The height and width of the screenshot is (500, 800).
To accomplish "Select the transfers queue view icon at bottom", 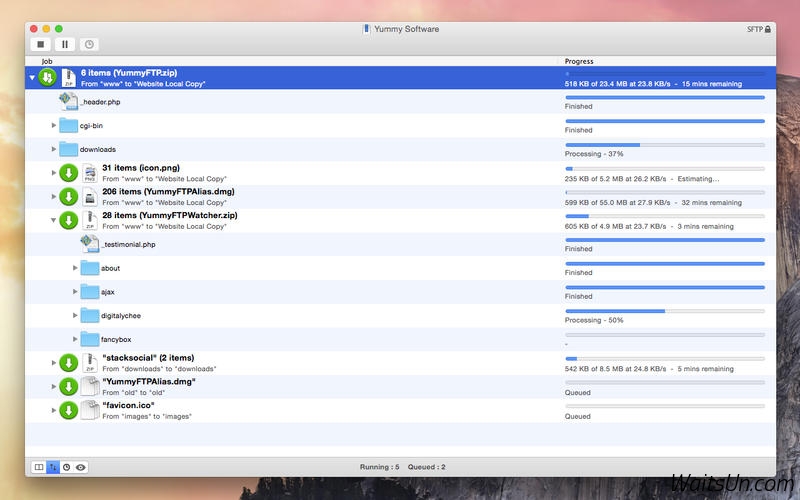I will [53, 467].
